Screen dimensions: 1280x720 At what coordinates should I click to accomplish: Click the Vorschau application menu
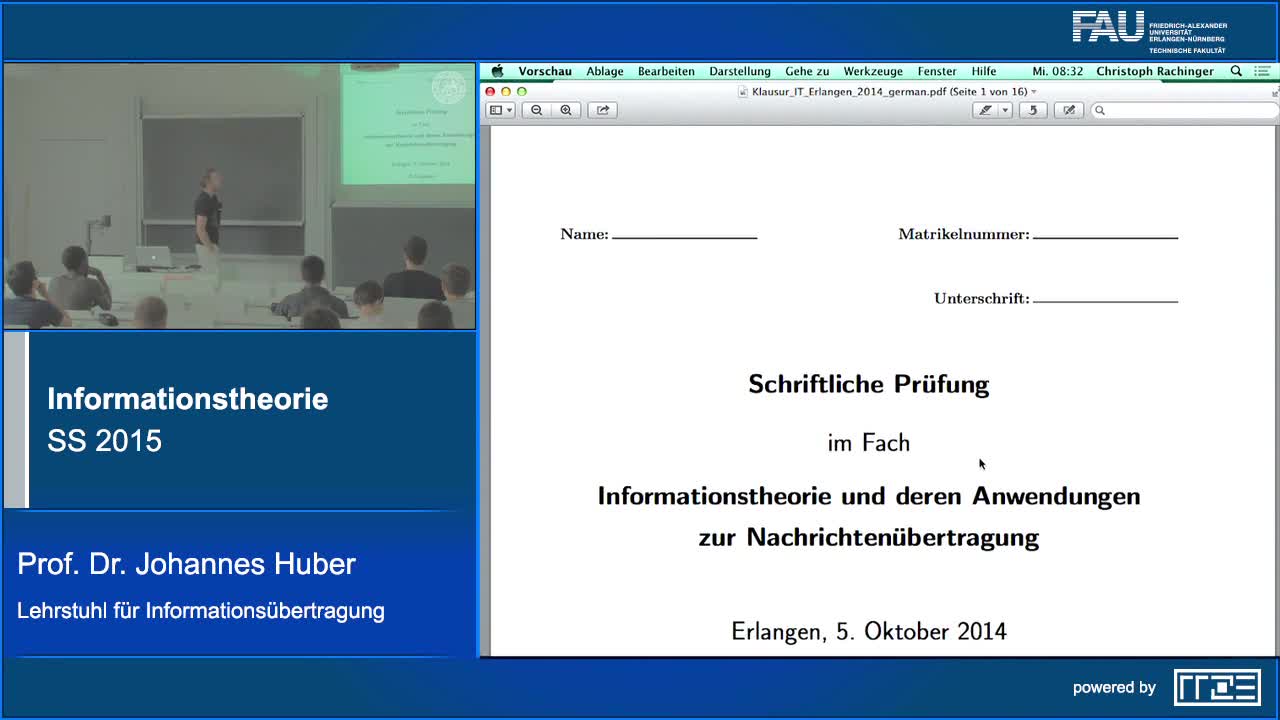[x=545, y=71]
